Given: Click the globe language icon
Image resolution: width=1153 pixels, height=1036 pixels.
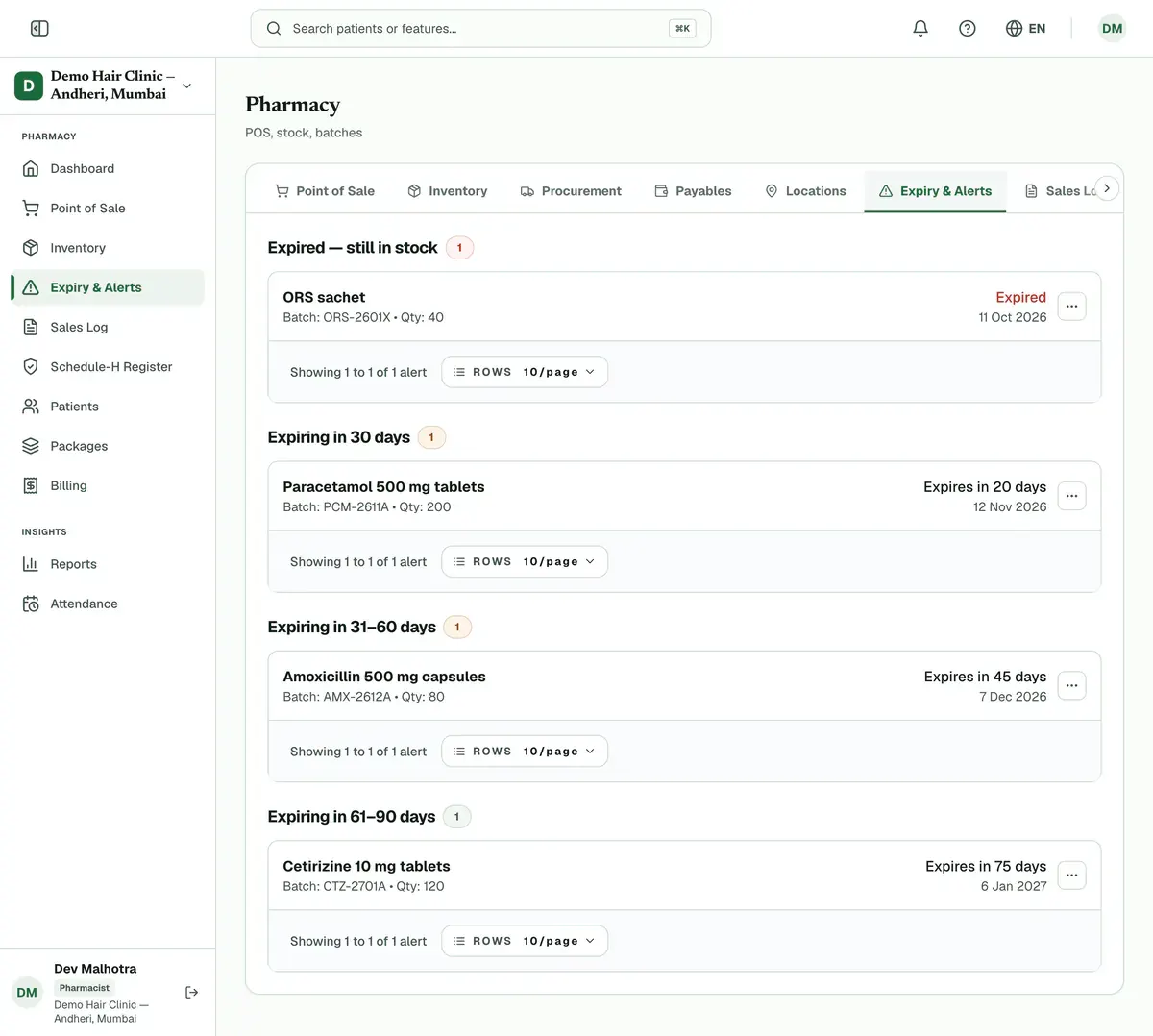Looking at the screenshot, I should pyautogui.click(x=1014, y=29).
